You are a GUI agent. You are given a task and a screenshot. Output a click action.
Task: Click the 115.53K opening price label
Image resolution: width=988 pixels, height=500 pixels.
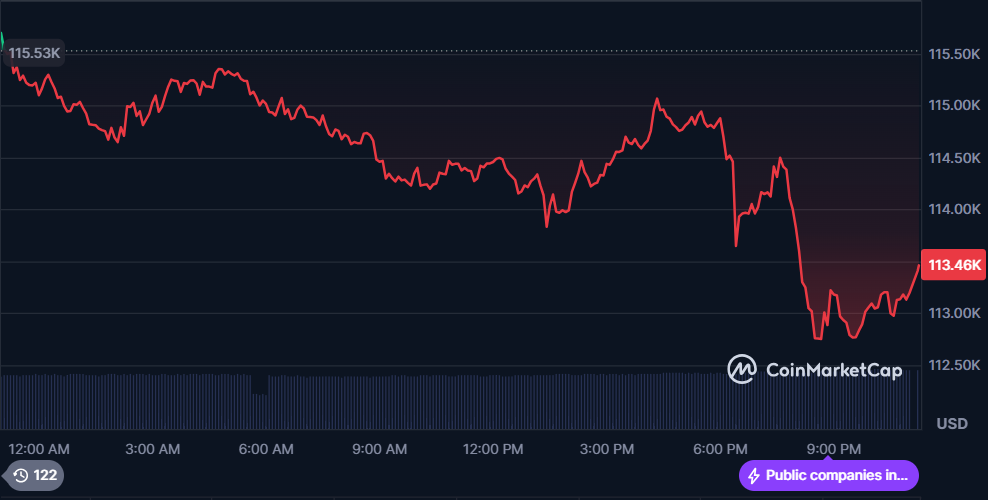(x=34, y=53)
